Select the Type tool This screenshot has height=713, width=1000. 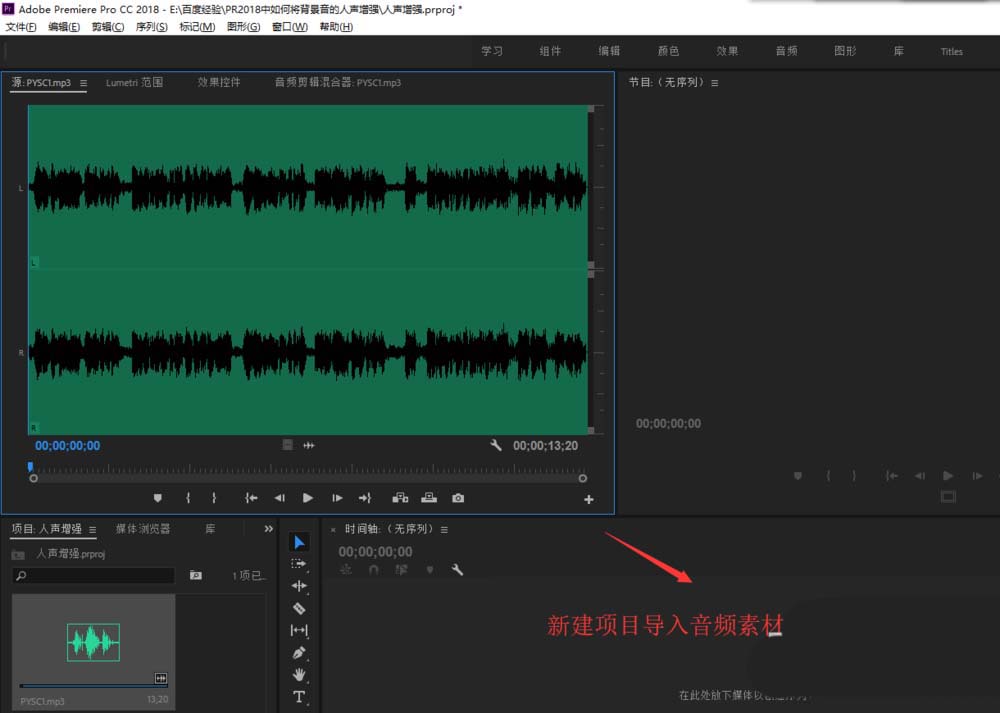tap(298, 696)
